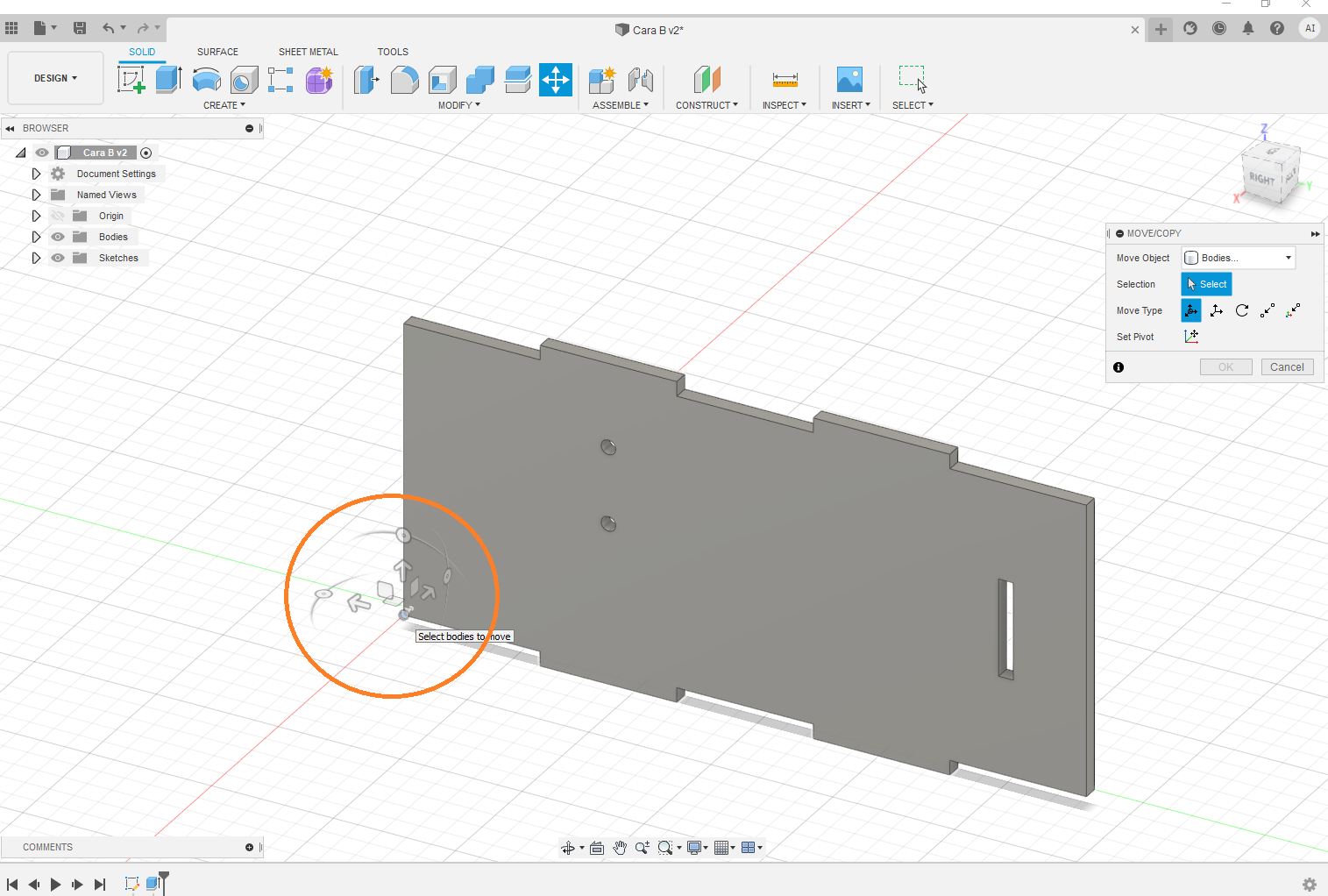Open the notifications bell
This screenshot has height=896, width=1328.
1248,28
